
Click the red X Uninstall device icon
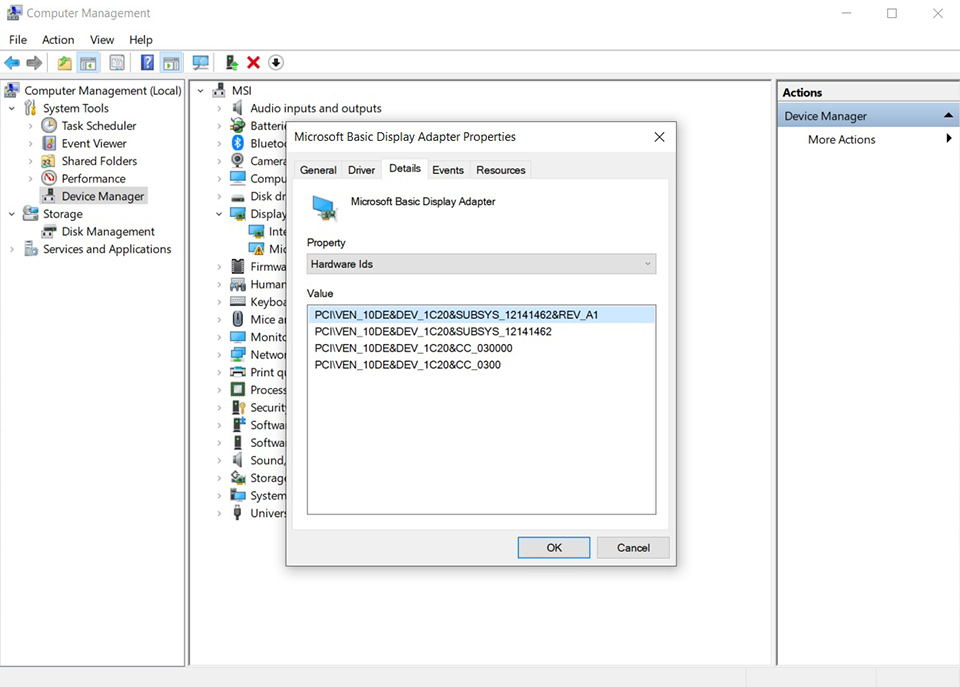tap(253, 62)
